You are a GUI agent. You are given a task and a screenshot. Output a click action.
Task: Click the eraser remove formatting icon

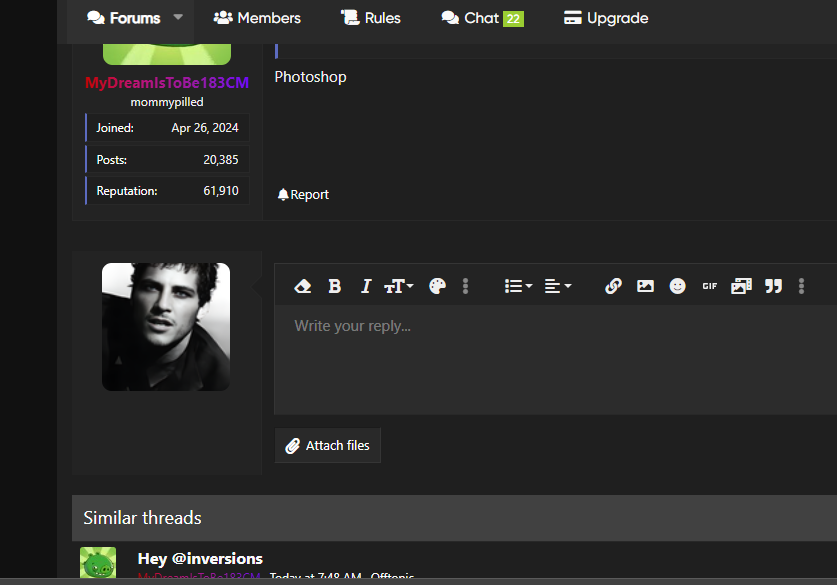coord(303,286)
